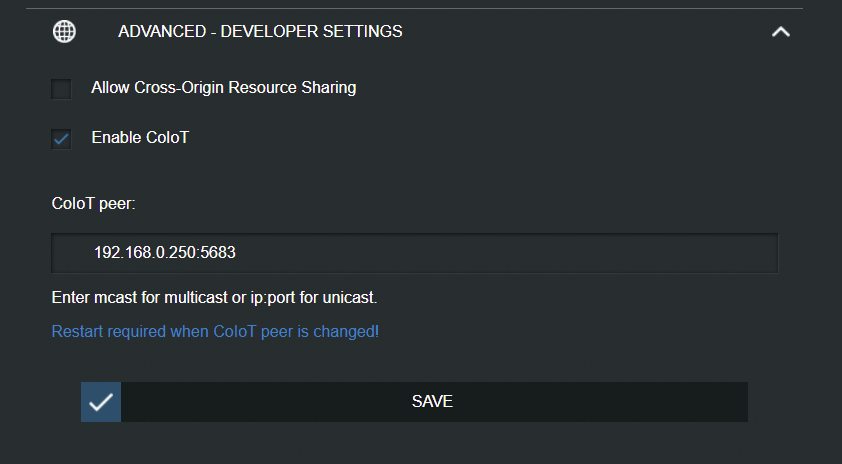Click the word multicast in hint
The height and width of the screenshot is (464, 842).
(x=189, y=297)
